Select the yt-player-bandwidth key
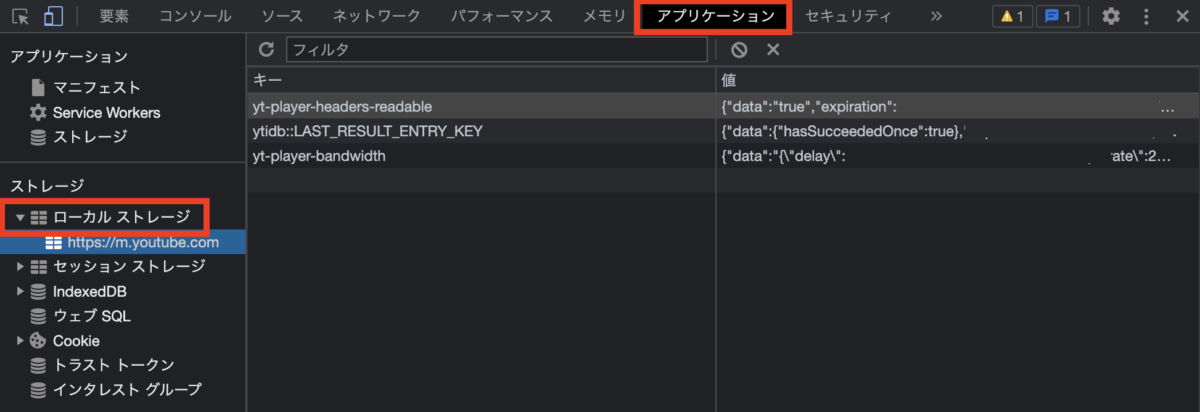Viewport: 1200px width, 412px height. (319, 156)
